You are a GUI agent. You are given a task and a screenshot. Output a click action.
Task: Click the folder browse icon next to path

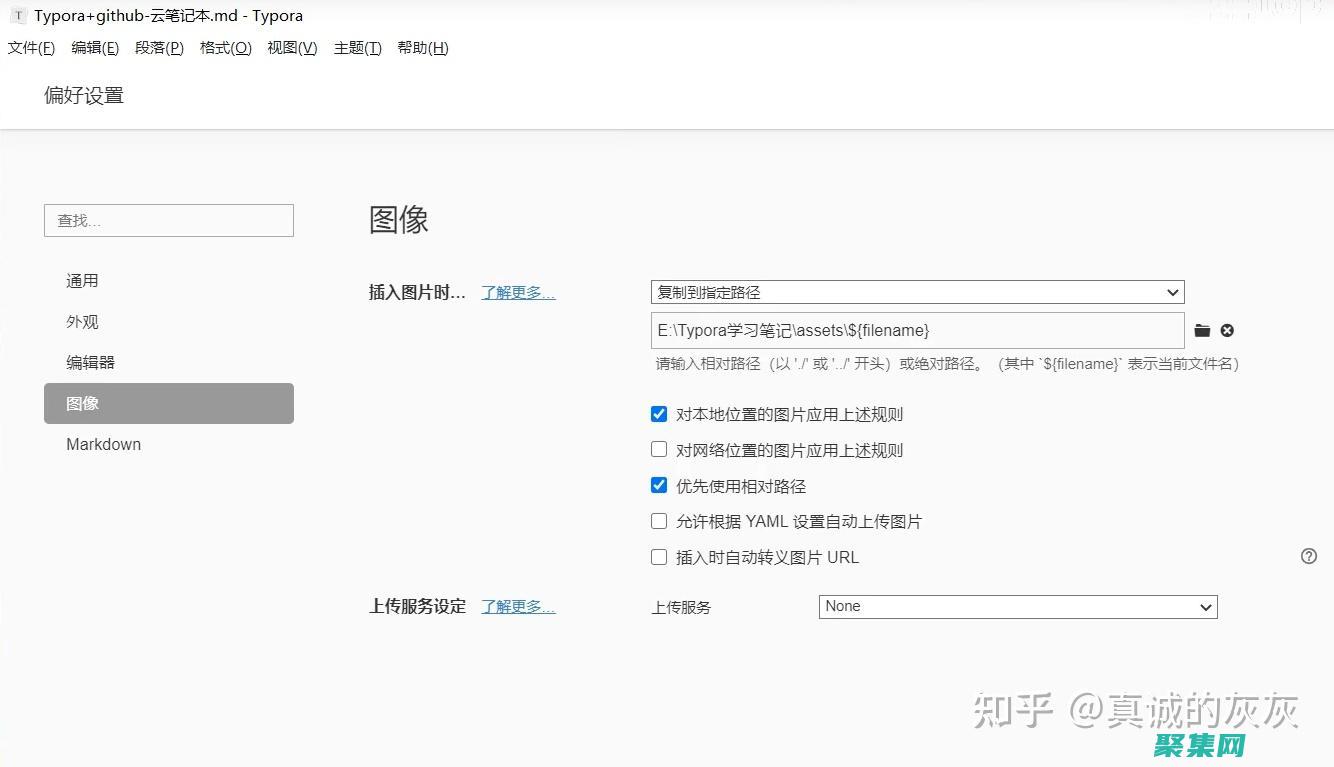point(1202,331)
